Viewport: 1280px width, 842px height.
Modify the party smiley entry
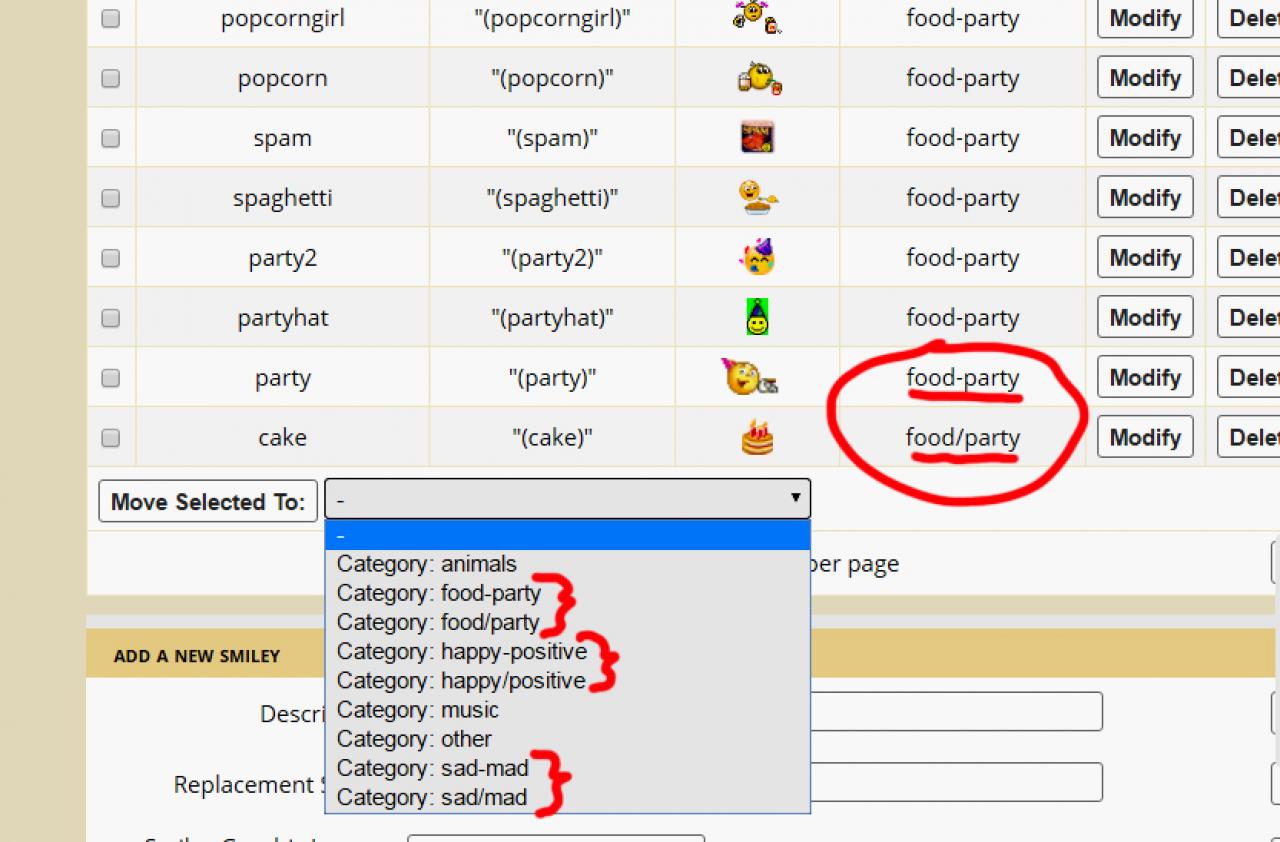click(1145, 378)
